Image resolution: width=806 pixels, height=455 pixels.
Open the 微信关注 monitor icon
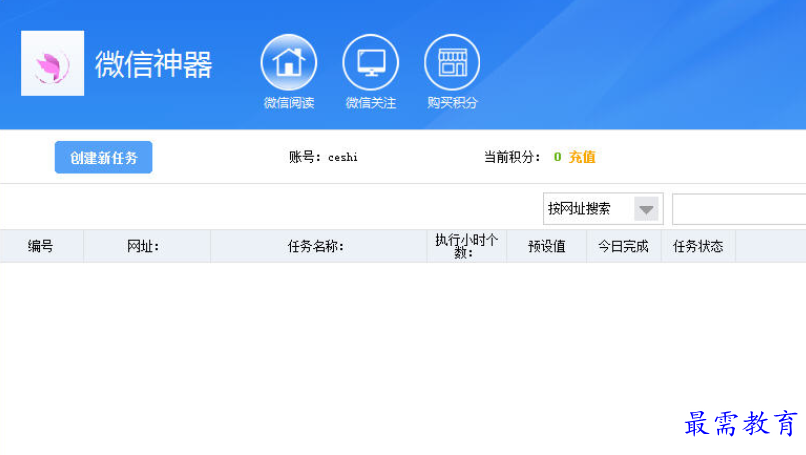pyautogui.click(x=370, y=63)
